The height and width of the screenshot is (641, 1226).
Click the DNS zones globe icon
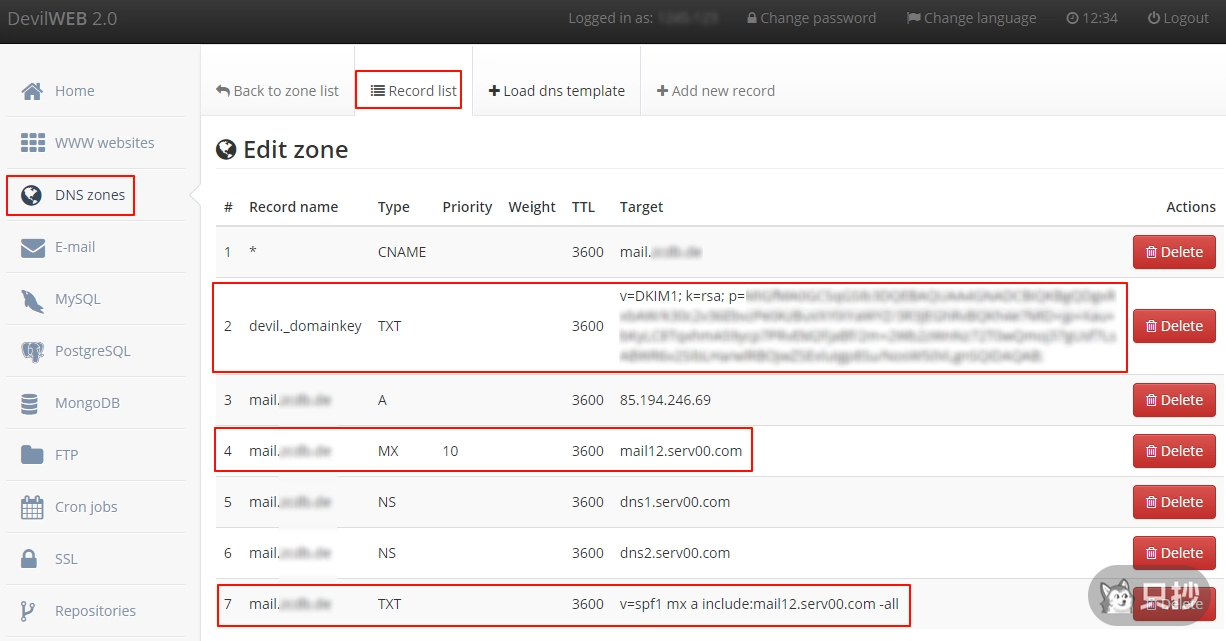click(x=32, y=194)
